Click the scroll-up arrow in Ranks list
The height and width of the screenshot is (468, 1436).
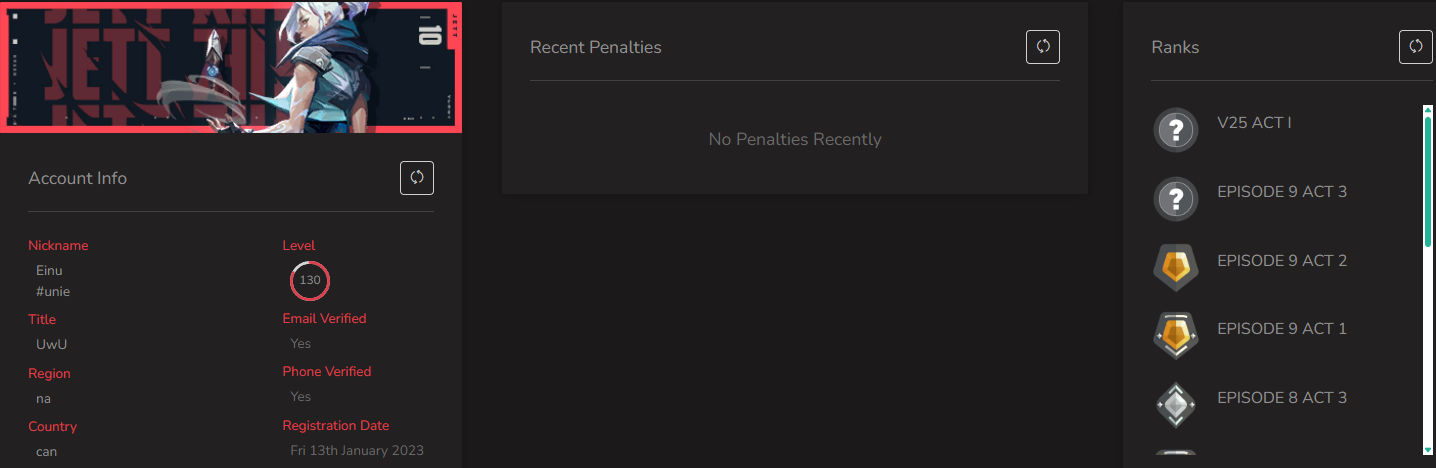click(1428, 110)
